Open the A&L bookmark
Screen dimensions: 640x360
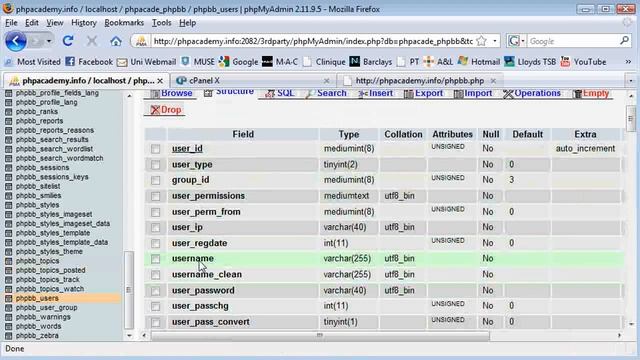pyautogui.click(x=438, y=62)
